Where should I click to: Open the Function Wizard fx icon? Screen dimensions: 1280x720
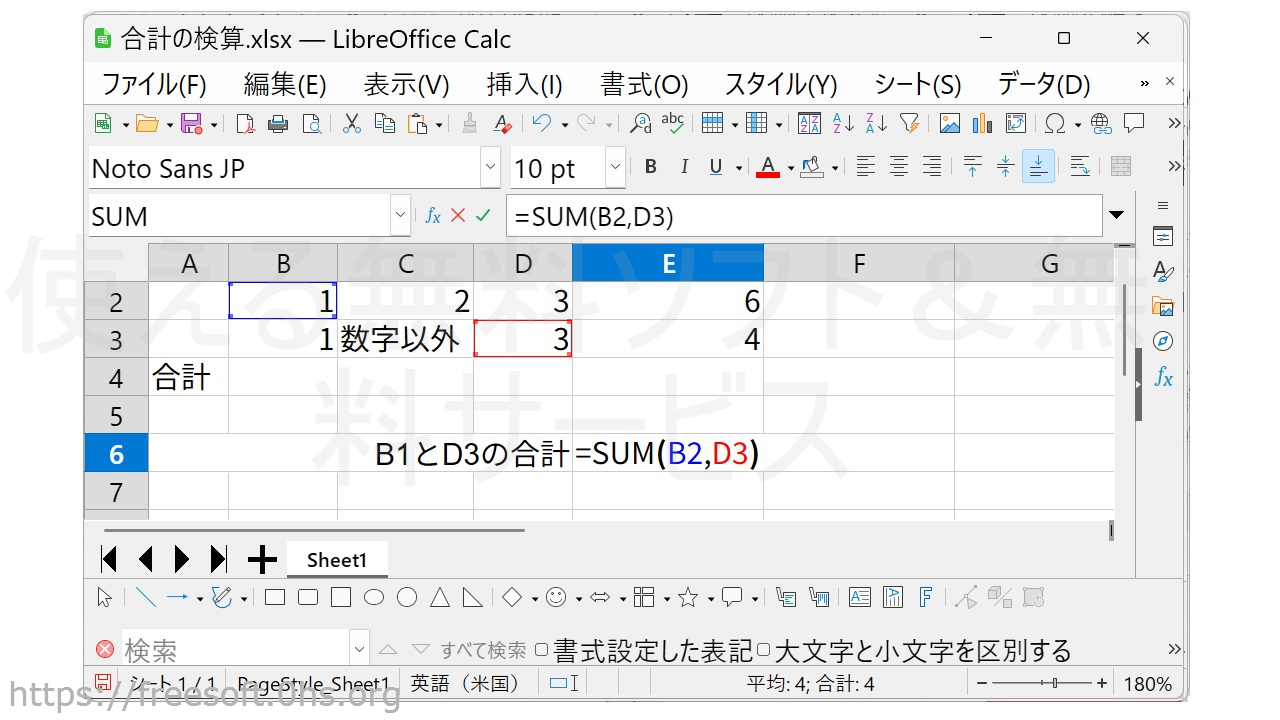coord(433,216)
